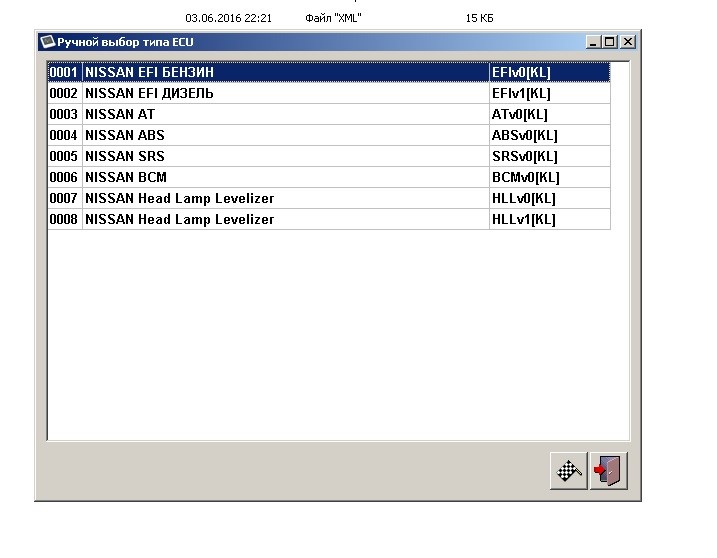This screenshot has width=717, height=558.
Task: Exit dialog via the red arrow door icon
Action: (609, 471)
